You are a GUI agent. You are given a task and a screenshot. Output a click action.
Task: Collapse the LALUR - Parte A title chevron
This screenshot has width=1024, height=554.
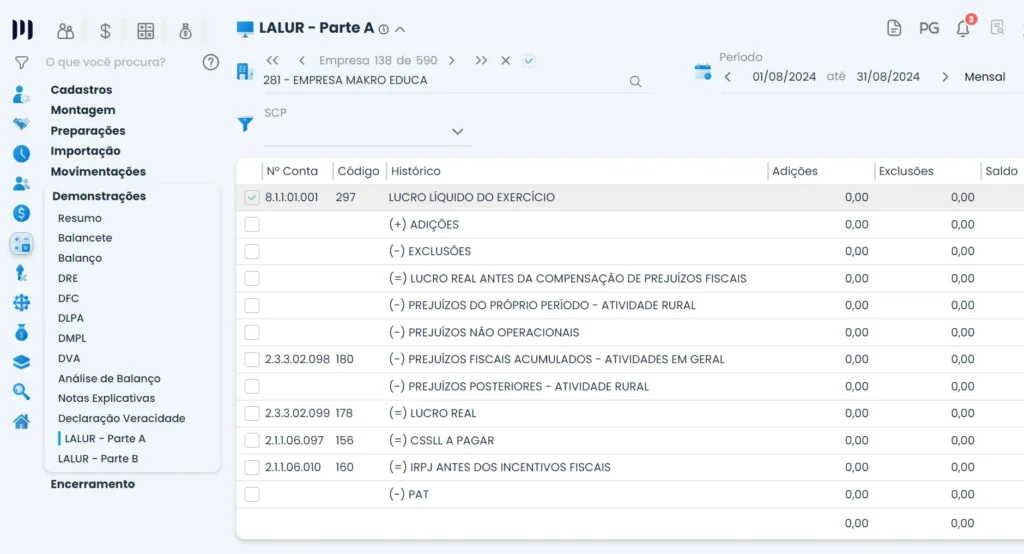(x=400, y=29)
